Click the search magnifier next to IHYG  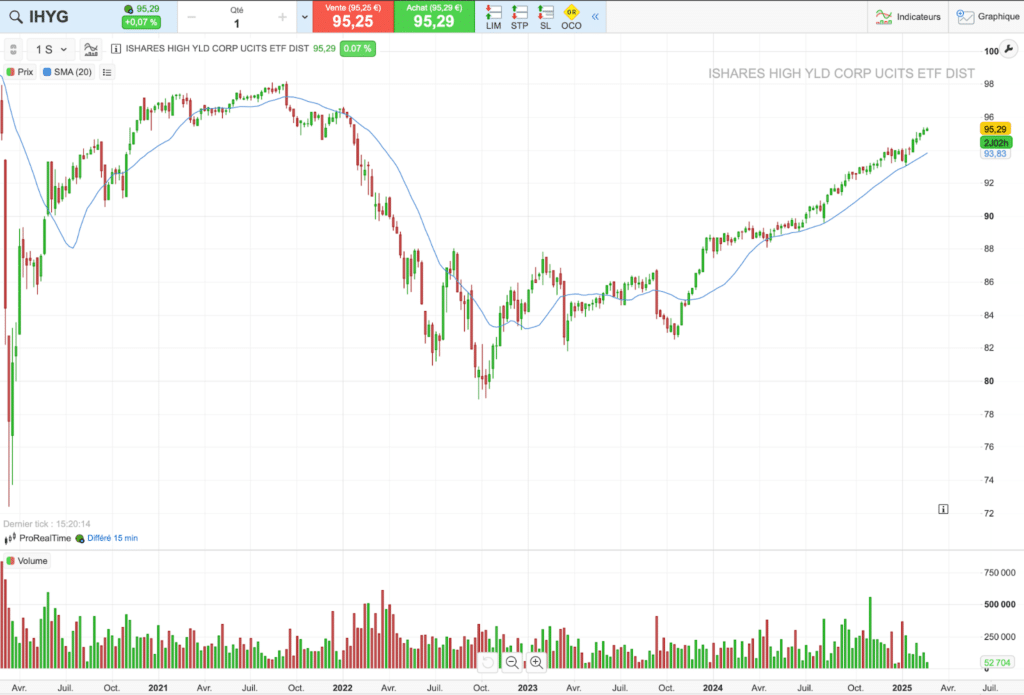pyautogui.click(x=16, y=17)
